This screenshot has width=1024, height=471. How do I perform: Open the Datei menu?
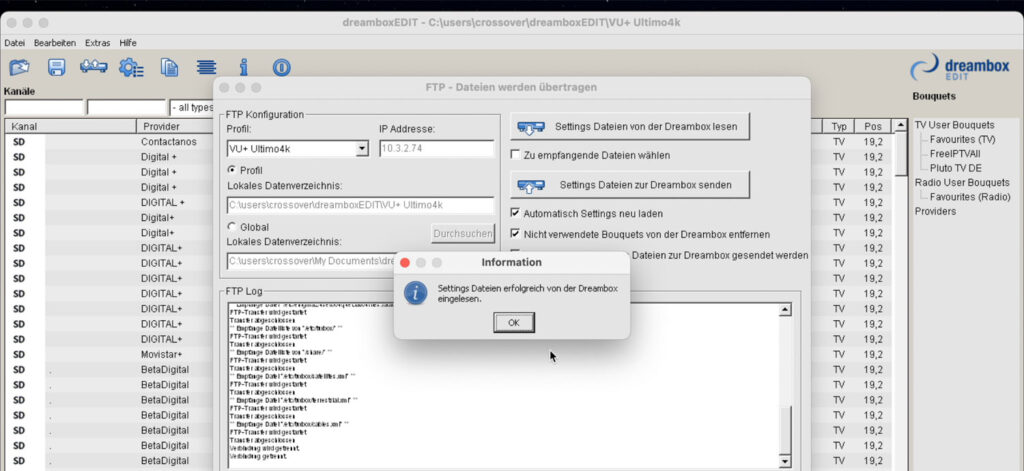(14, 43)
